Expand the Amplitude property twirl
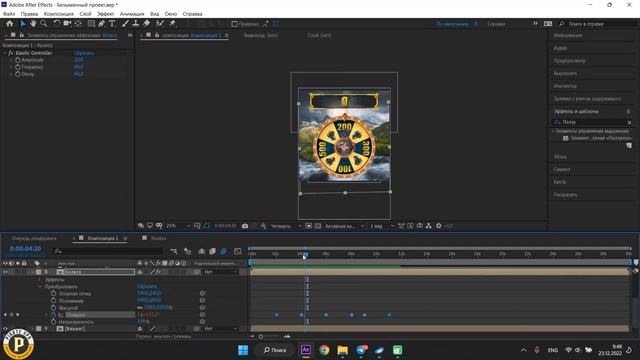This screenshot has height=360, width=640. [11, 60]
